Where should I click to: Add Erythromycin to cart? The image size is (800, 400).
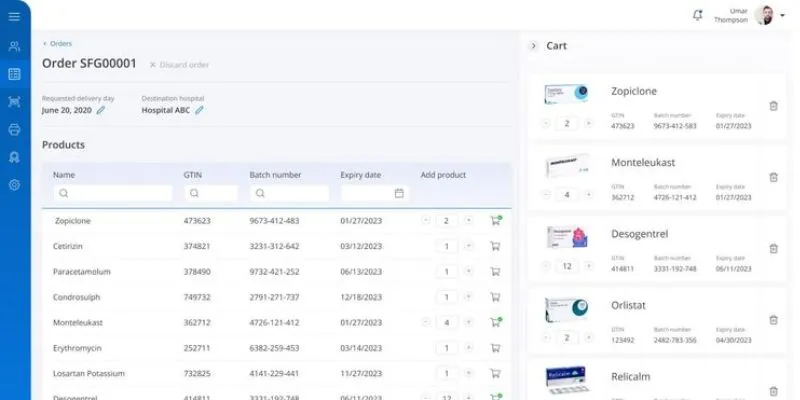pos(495,348)
